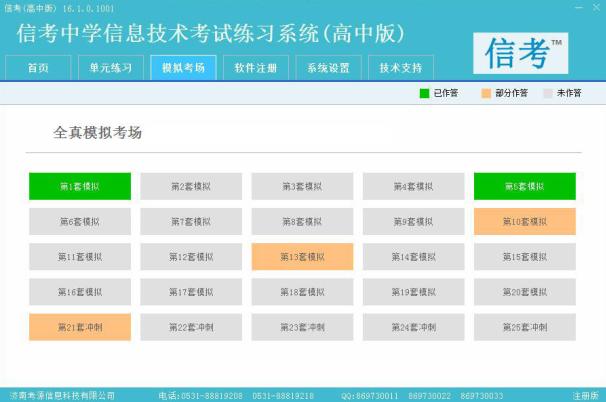Choose the 第8套模拟 exam
The width and height of the screenshot is (606, 402).
[302, 221]
